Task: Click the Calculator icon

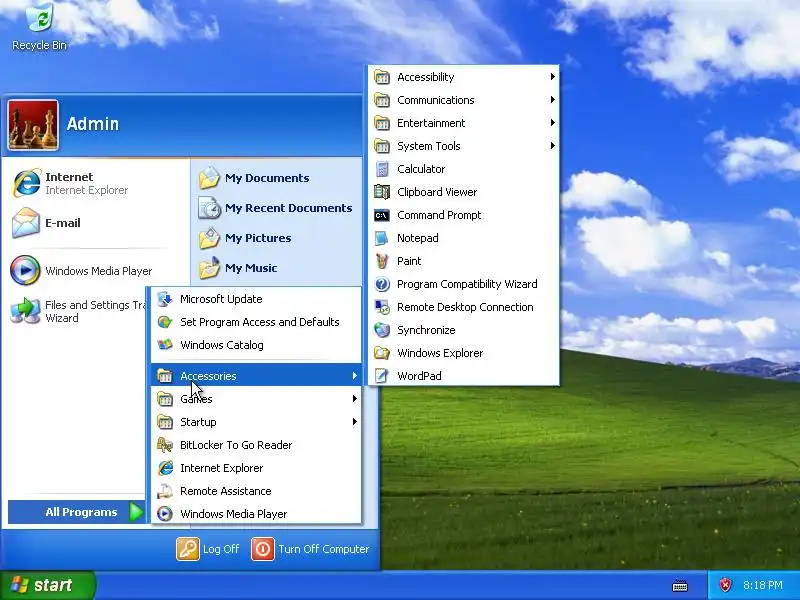Action: (382, 169)
